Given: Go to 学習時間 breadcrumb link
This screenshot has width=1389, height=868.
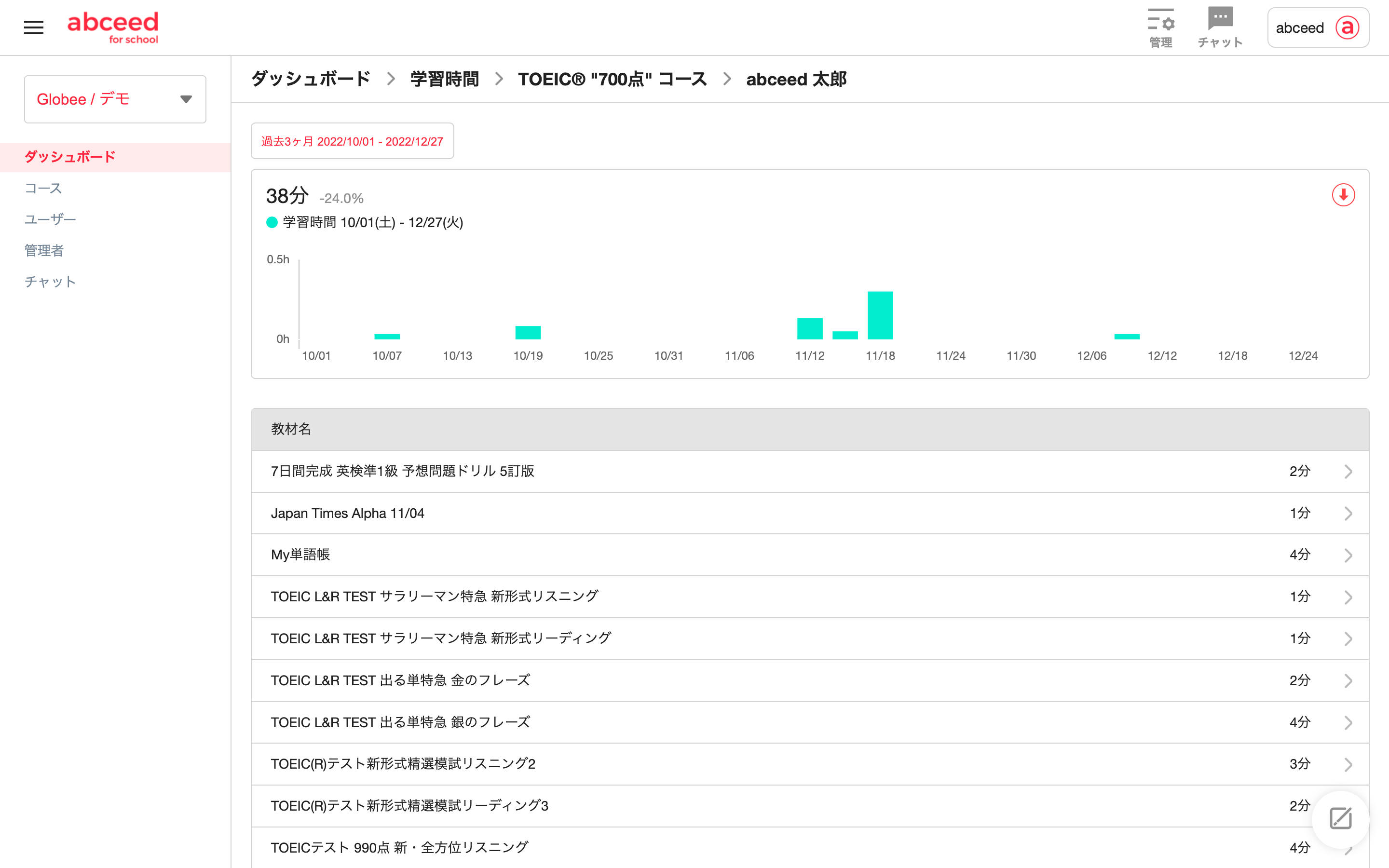Looking at the screenshot, I should pyautogui.click(x=444, y=79).
